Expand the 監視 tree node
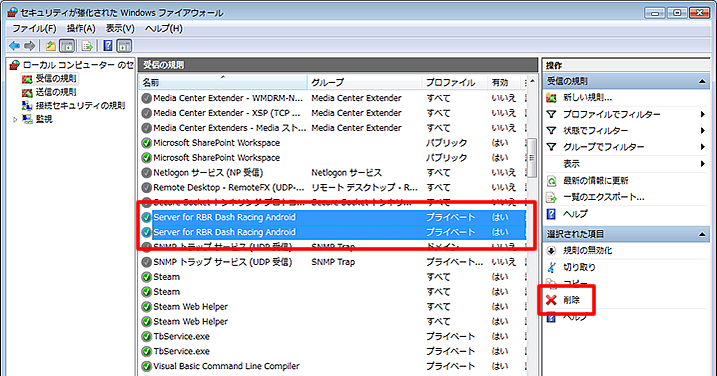 tap(15, 119)
